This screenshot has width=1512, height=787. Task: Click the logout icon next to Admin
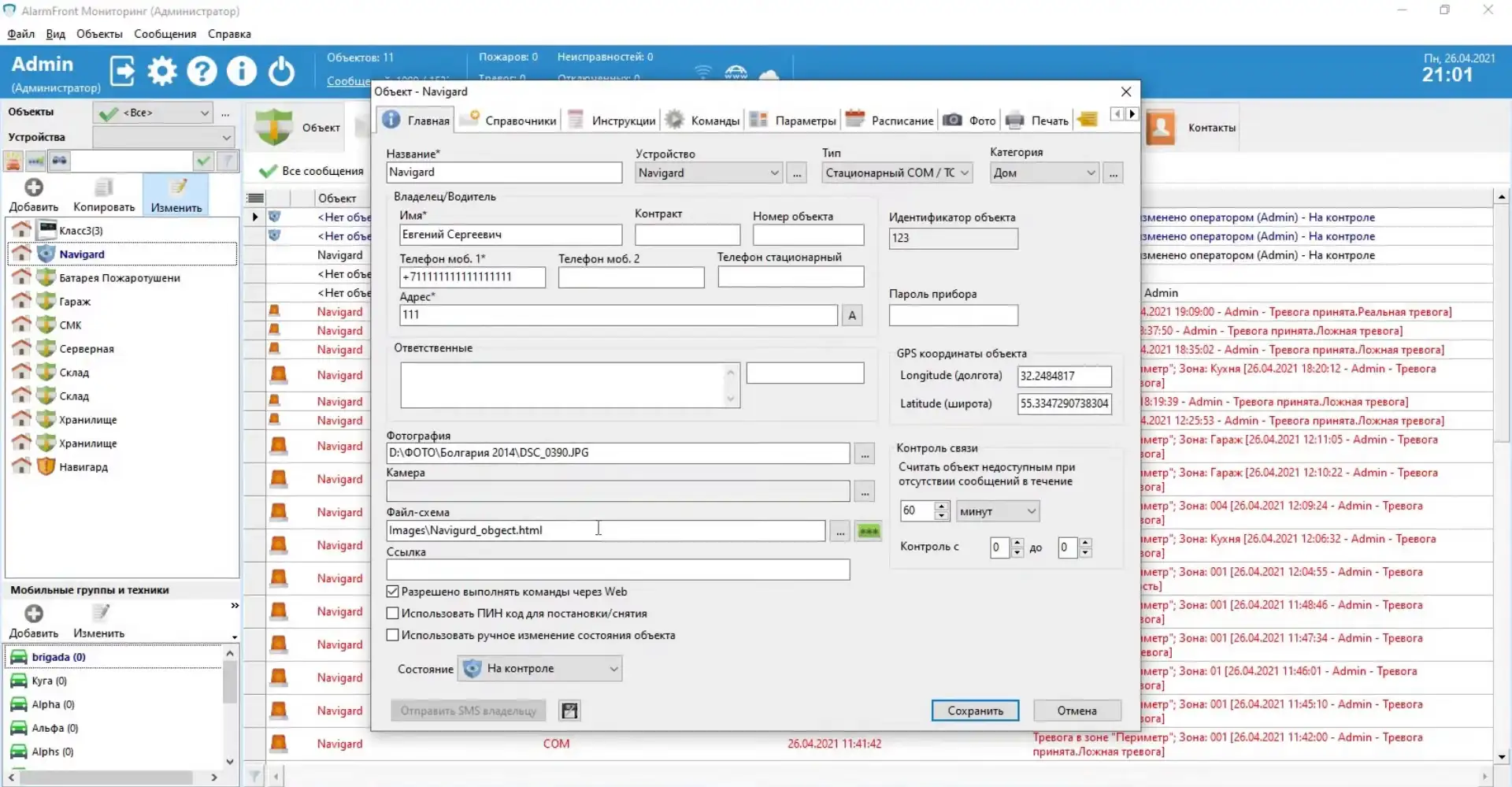click(x=122, y=72)
